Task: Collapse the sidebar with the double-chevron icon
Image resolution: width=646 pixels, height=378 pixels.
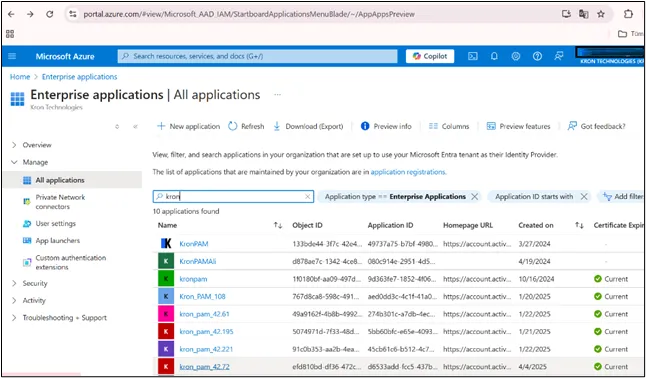Action: [136, 127]
